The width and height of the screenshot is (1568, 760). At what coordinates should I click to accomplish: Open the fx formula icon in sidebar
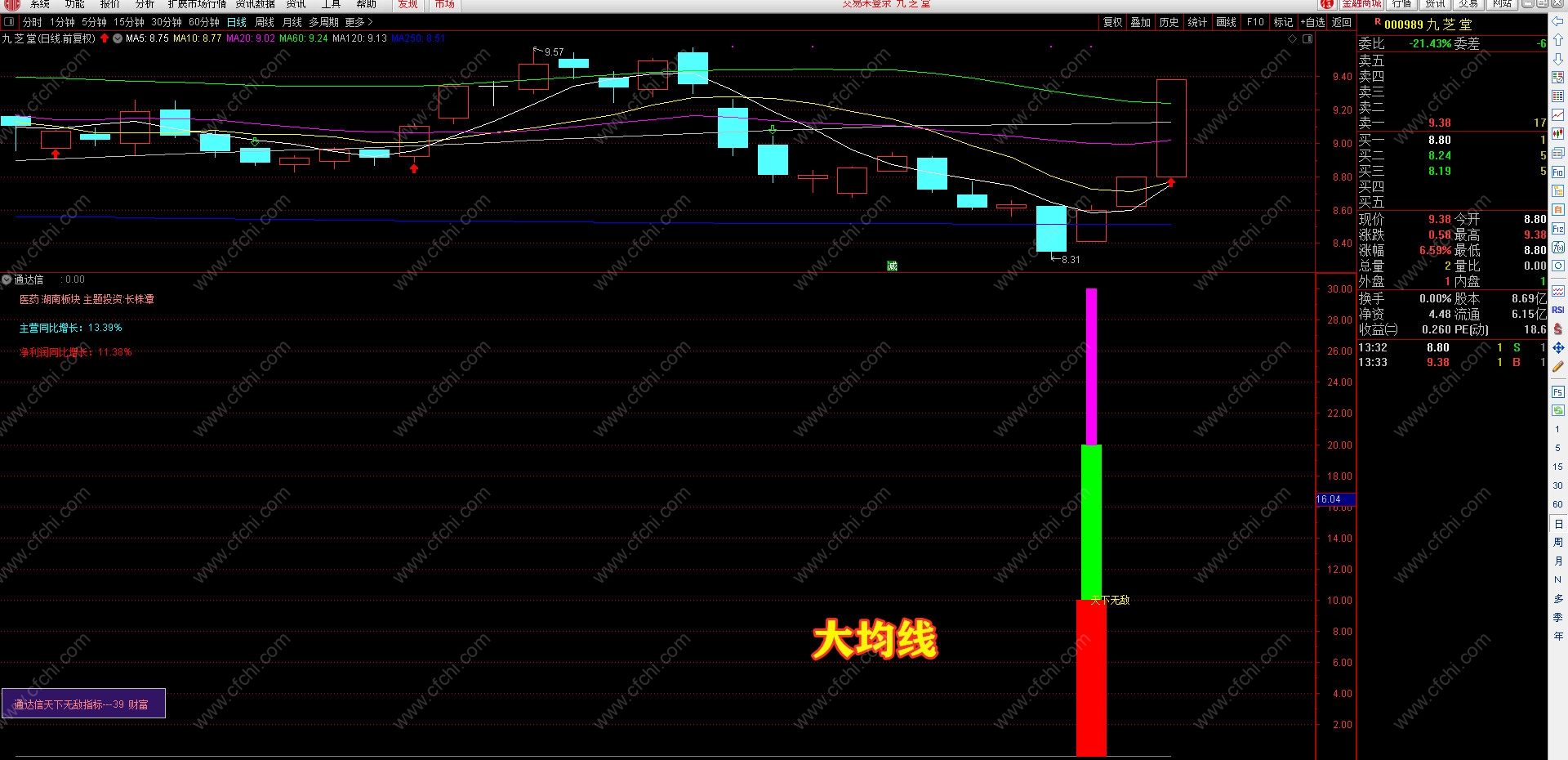coord(1557,247)
